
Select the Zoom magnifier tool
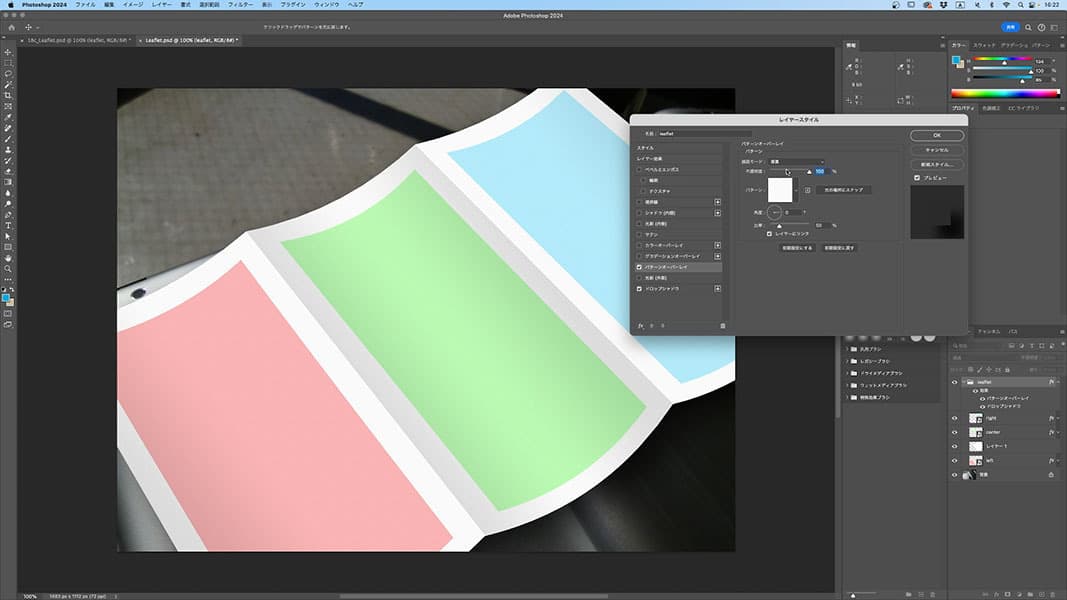[x=8, y=269]
